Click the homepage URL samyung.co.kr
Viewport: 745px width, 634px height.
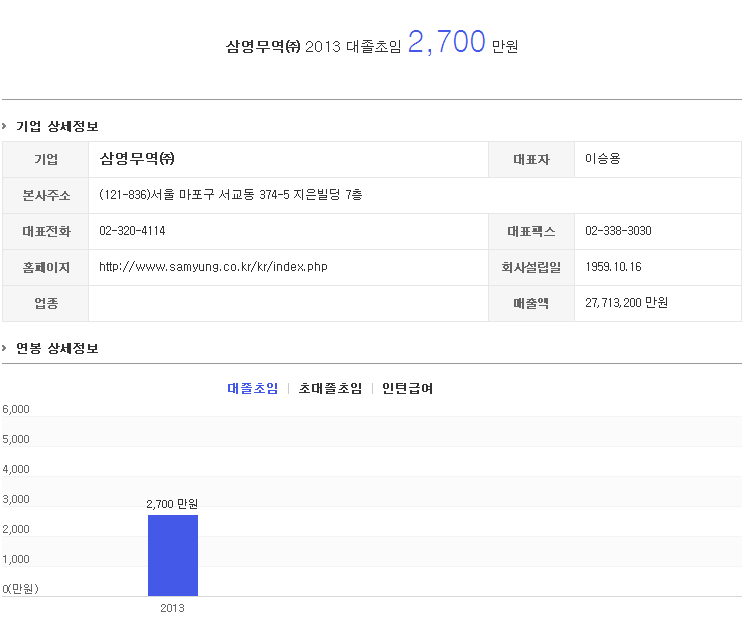click(x=213, y=267)
